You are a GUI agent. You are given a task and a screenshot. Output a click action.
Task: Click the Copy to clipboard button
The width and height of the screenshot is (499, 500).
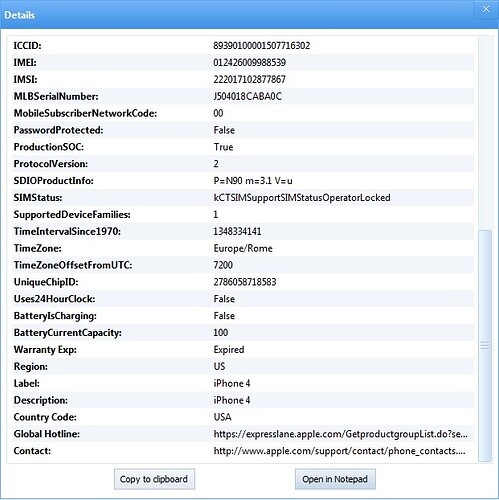(x=154, y=479)
